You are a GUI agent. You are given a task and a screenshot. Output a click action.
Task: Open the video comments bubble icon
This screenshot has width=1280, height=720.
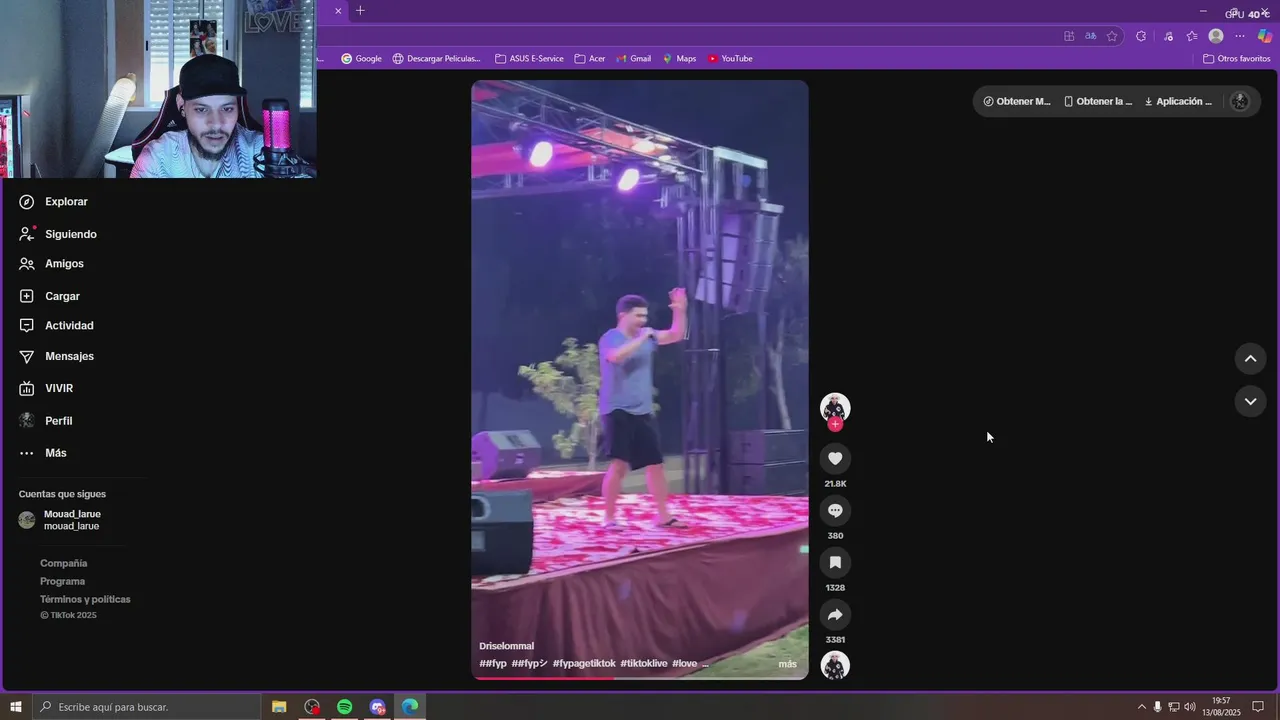(835, 510)
